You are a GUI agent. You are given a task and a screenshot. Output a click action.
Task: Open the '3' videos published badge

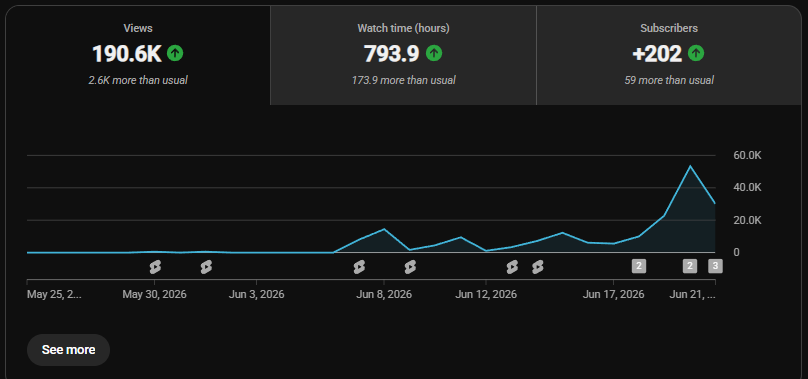click(x=715, y=266)
